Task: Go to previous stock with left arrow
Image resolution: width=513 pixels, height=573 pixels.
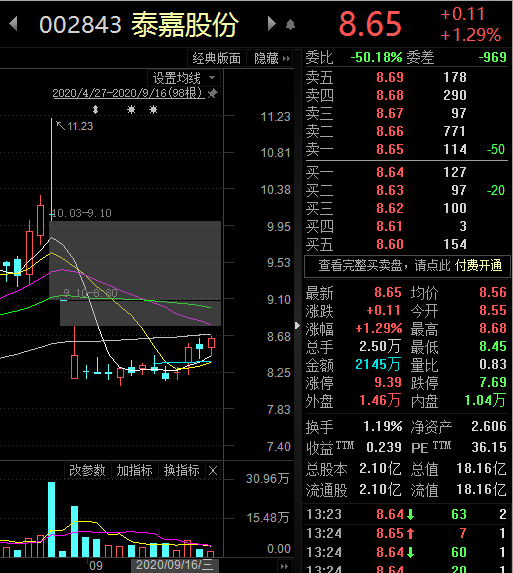Action: click(x=14, y=24)
